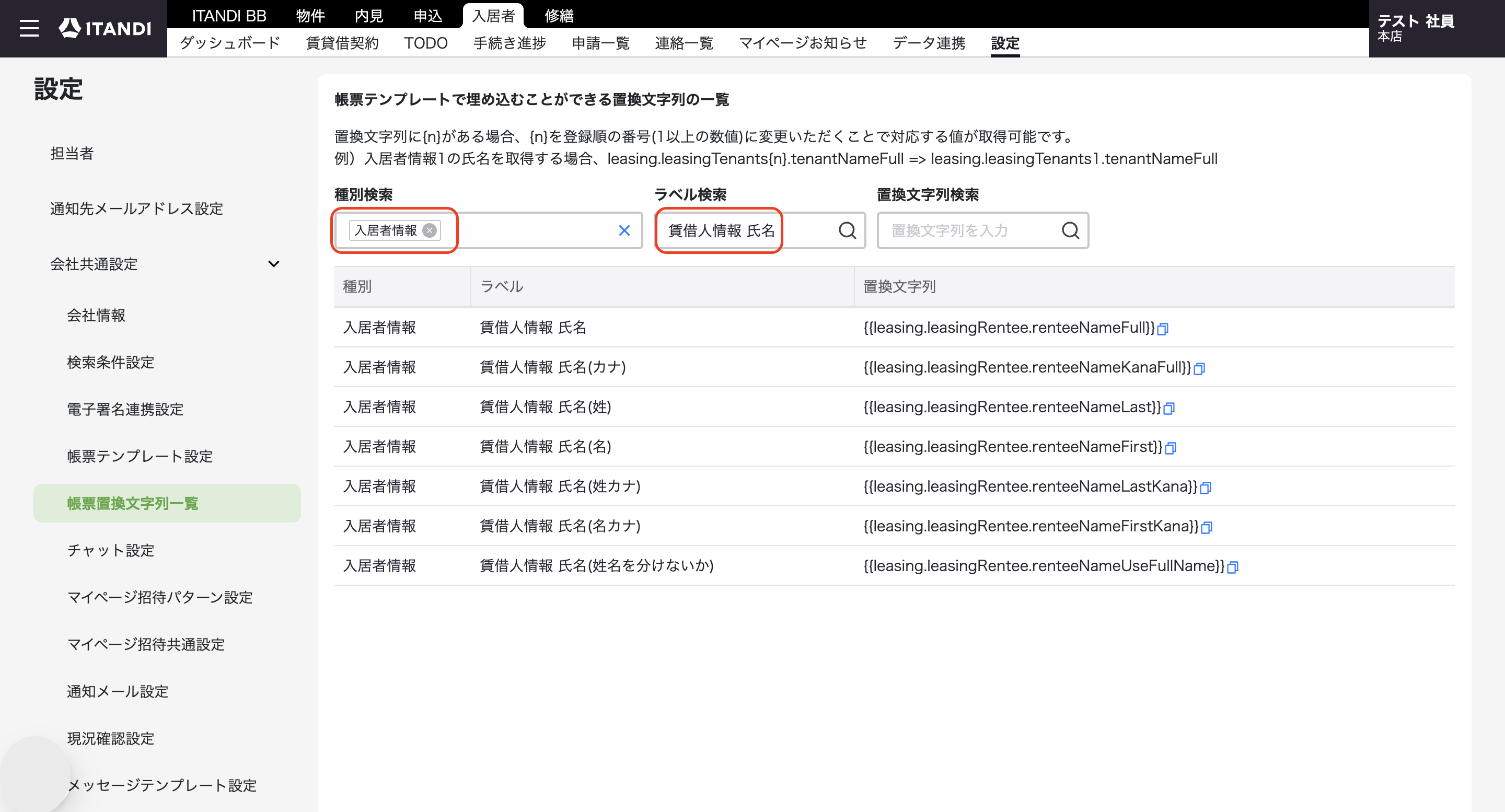Remove the 入居者情報 filter chip
The height and width of the screenshot is (812, 1505).
(x=430, y=231)
